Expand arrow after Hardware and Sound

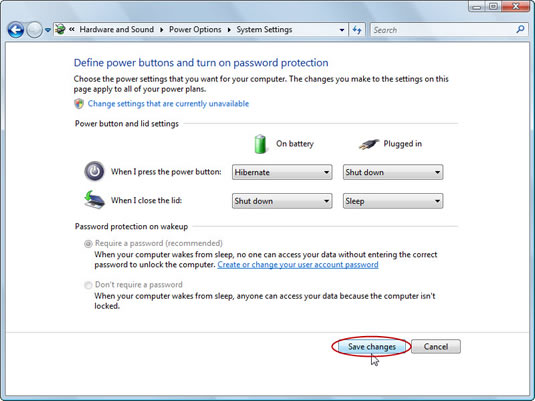pos(161,30)
